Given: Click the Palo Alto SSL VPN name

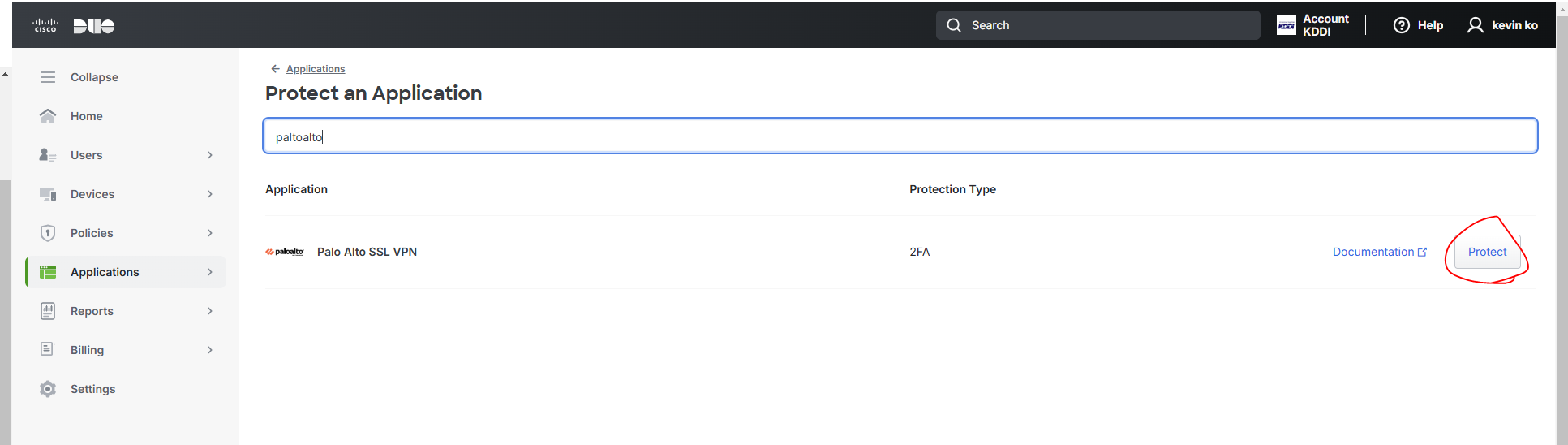Looking at the screenshot, I should tap(367, 252).
